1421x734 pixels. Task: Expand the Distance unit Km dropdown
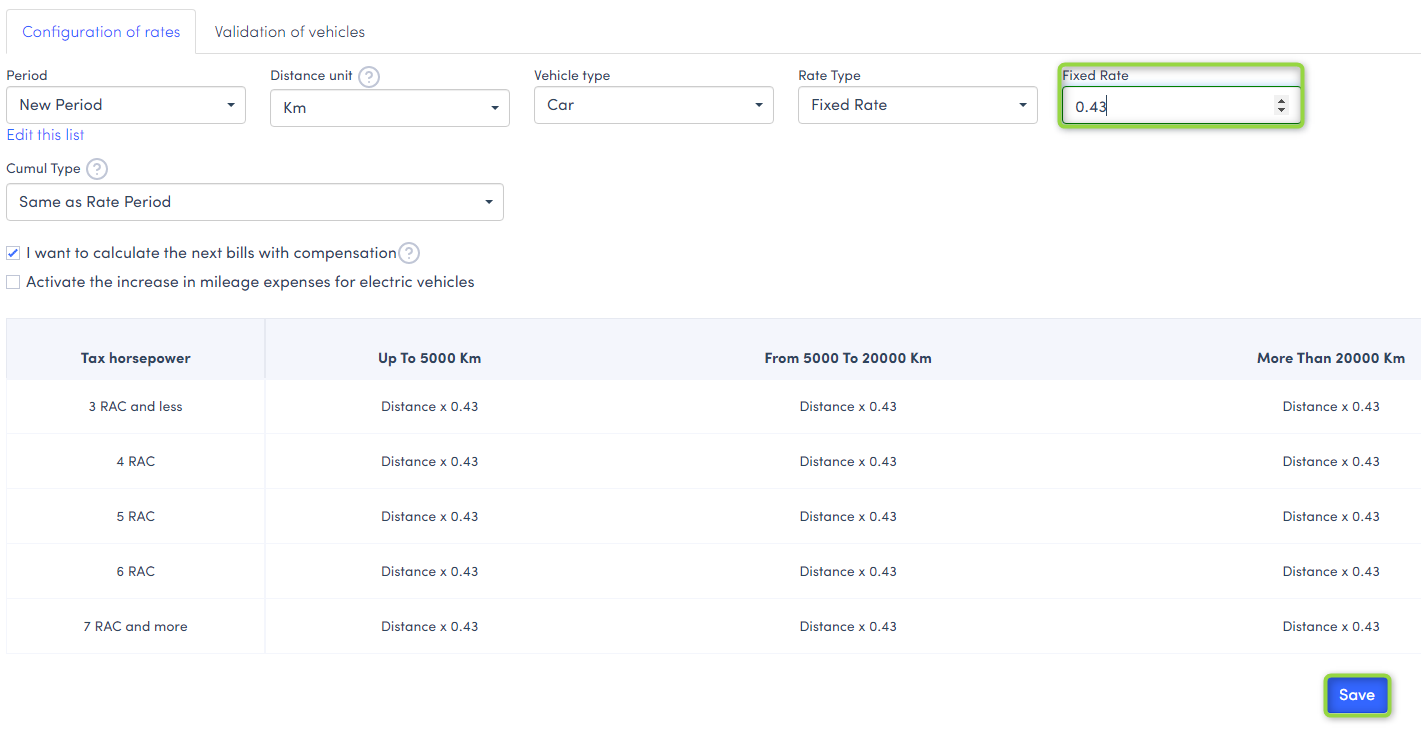click(390, 108)
